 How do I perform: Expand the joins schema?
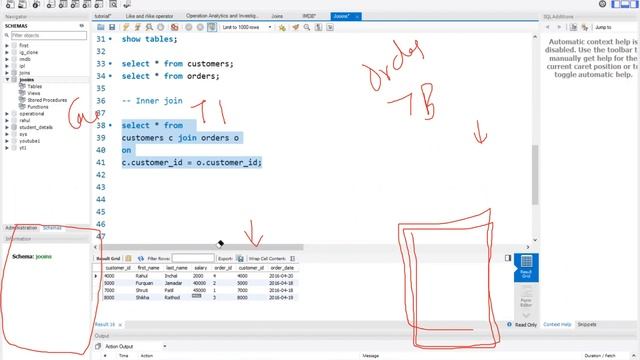[x=7, y=73]
